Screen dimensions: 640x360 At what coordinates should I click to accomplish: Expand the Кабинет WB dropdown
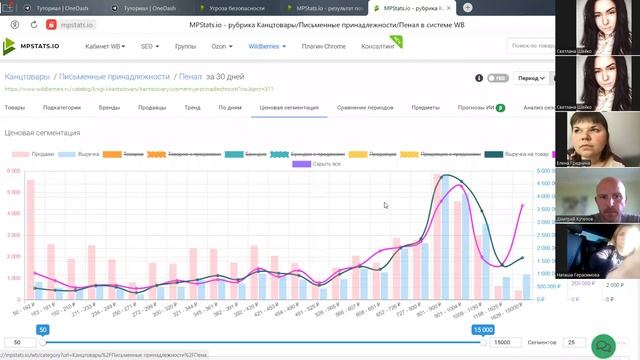105,47
